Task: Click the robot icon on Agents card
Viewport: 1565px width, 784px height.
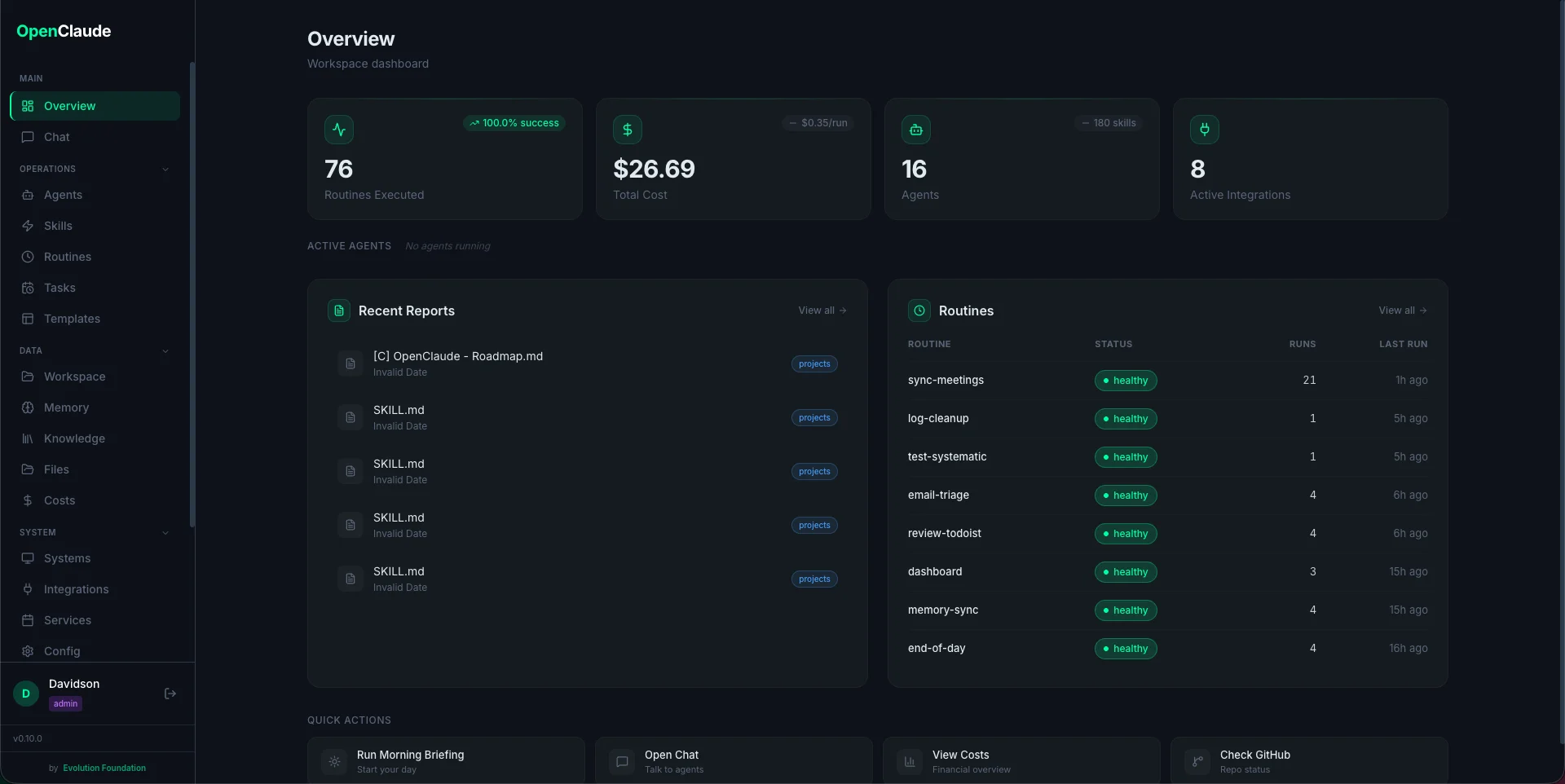Action: tap(916, 130)
